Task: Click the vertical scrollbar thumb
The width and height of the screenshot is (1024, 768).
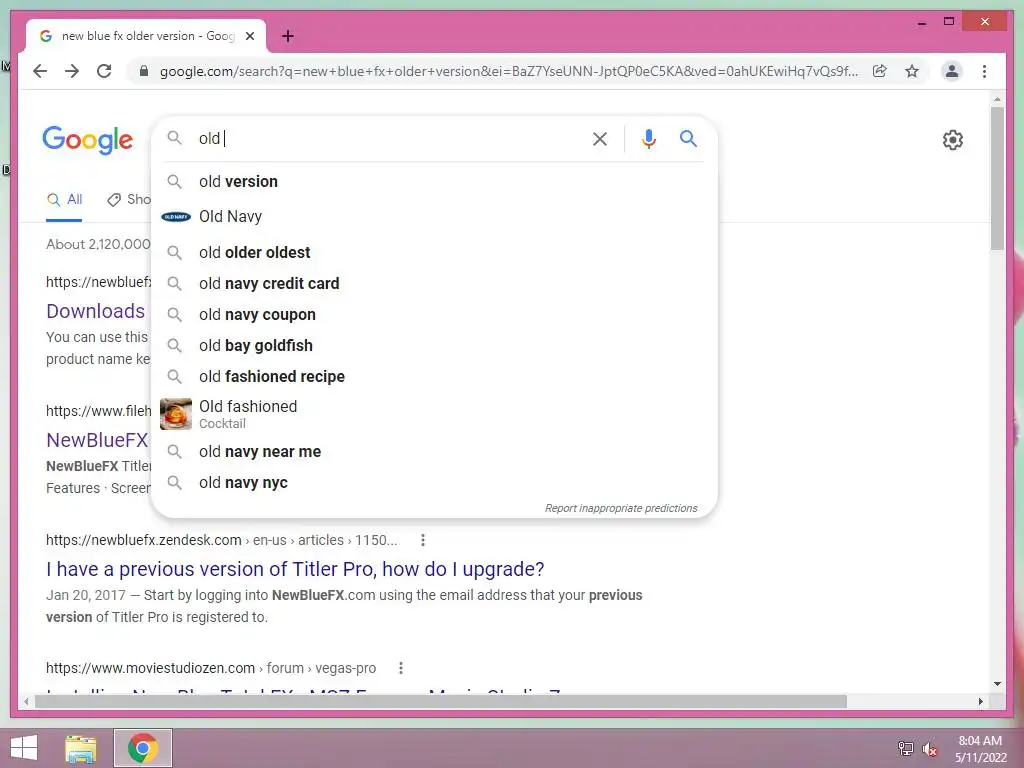Action: (997, 178)
